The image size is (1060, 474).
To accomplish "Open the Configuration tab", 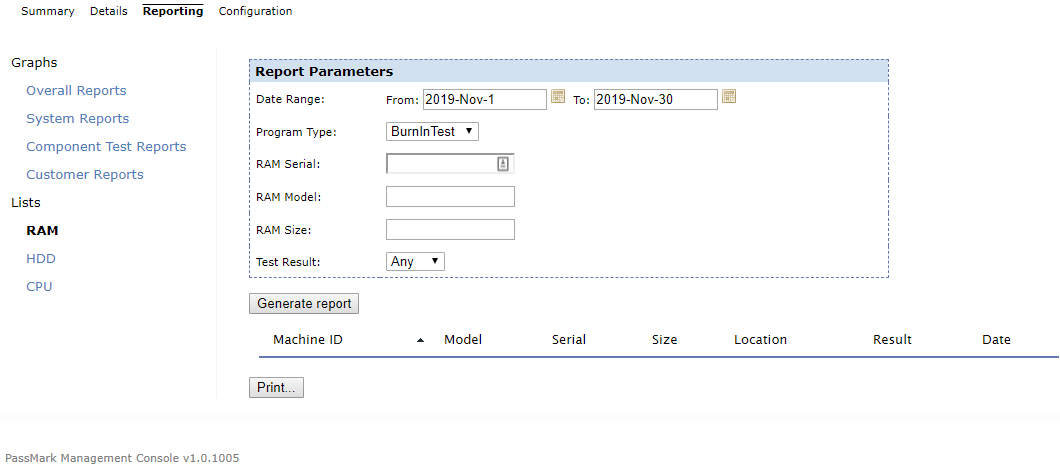I will tap(256, 11).
